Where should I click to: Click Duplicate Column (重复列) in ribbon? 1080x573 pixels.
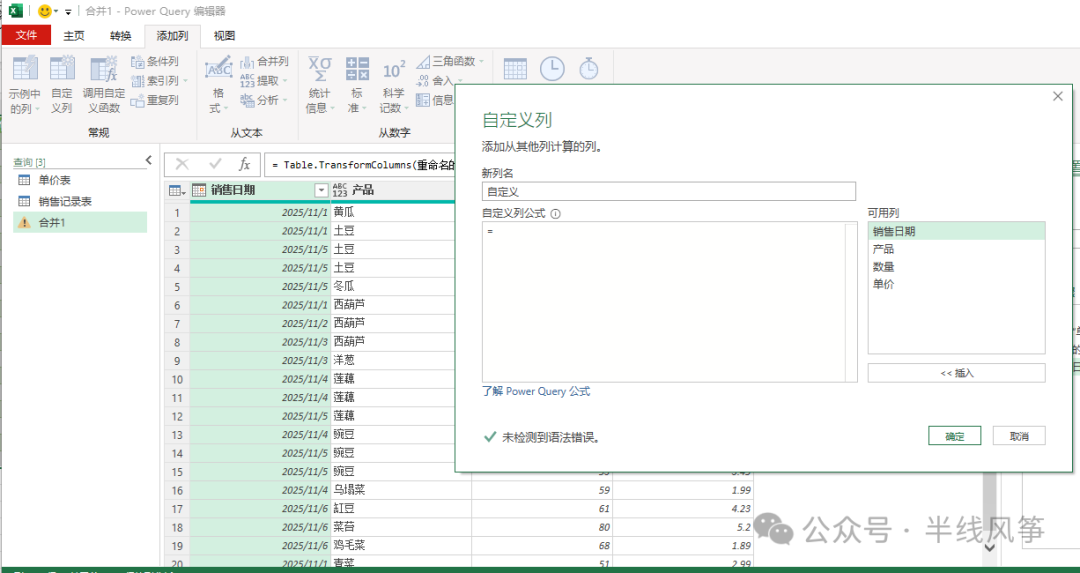pyautogui.click(x=155, y=101)
